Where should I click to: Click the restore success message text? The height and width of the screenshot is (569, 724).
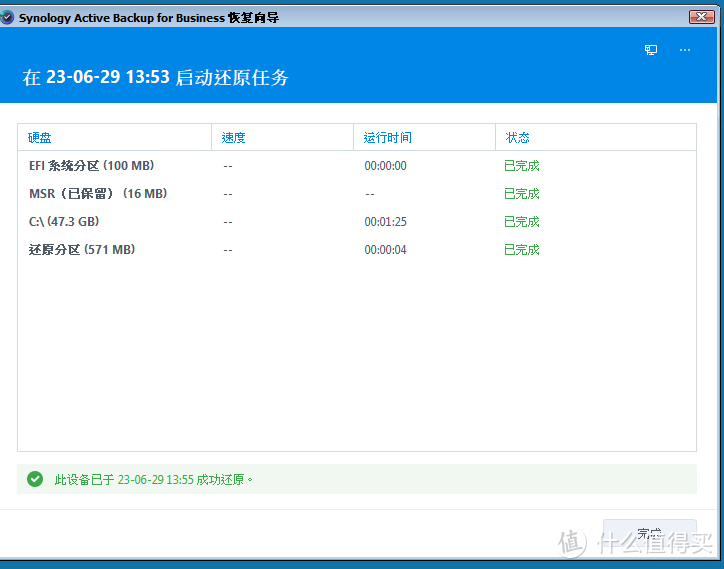[154, 479]
